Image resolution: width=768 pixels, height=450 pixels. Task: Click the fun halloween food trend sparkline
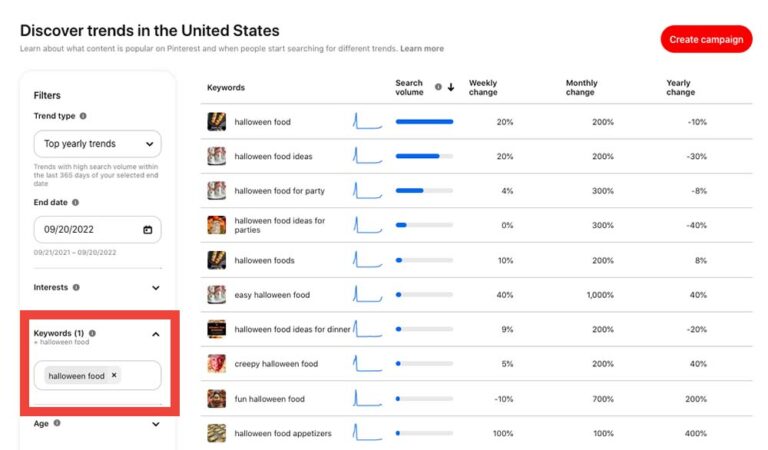(x=367, y=398)
